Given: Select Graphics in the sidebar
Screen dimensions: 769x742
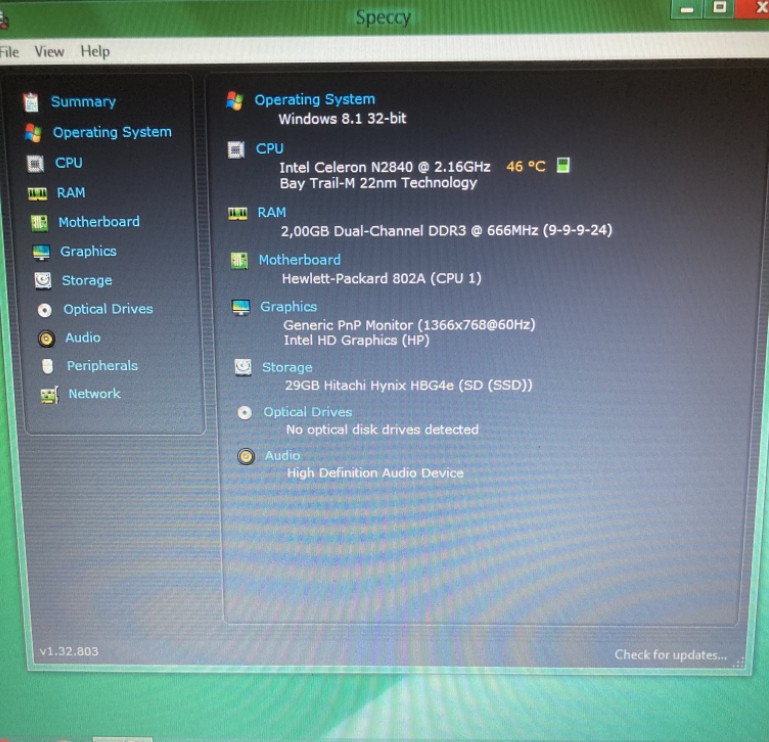Looking at the screenshot, I should [x=88, y=252].
